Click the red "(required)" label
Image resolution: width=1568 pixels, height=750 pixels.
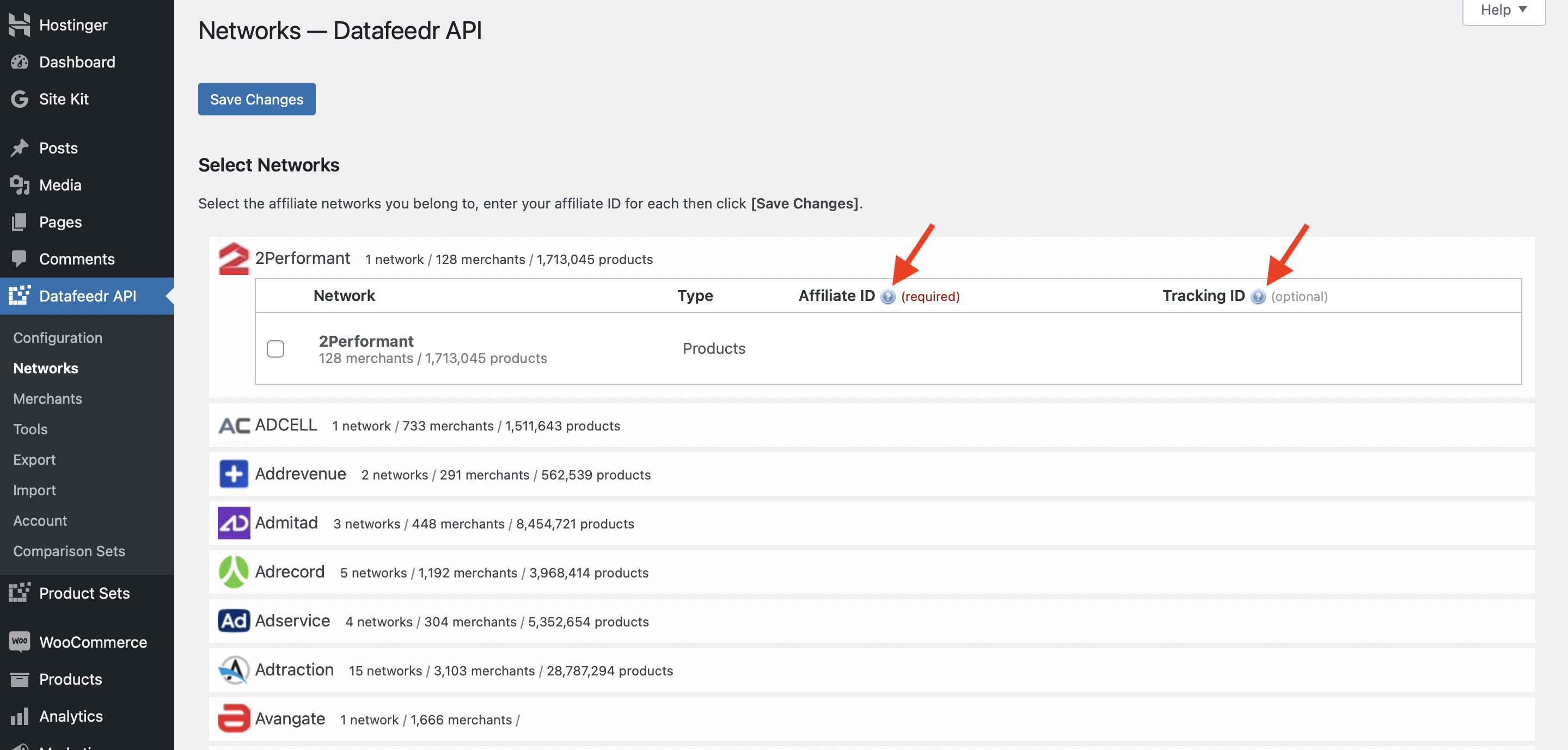(930, 297)
